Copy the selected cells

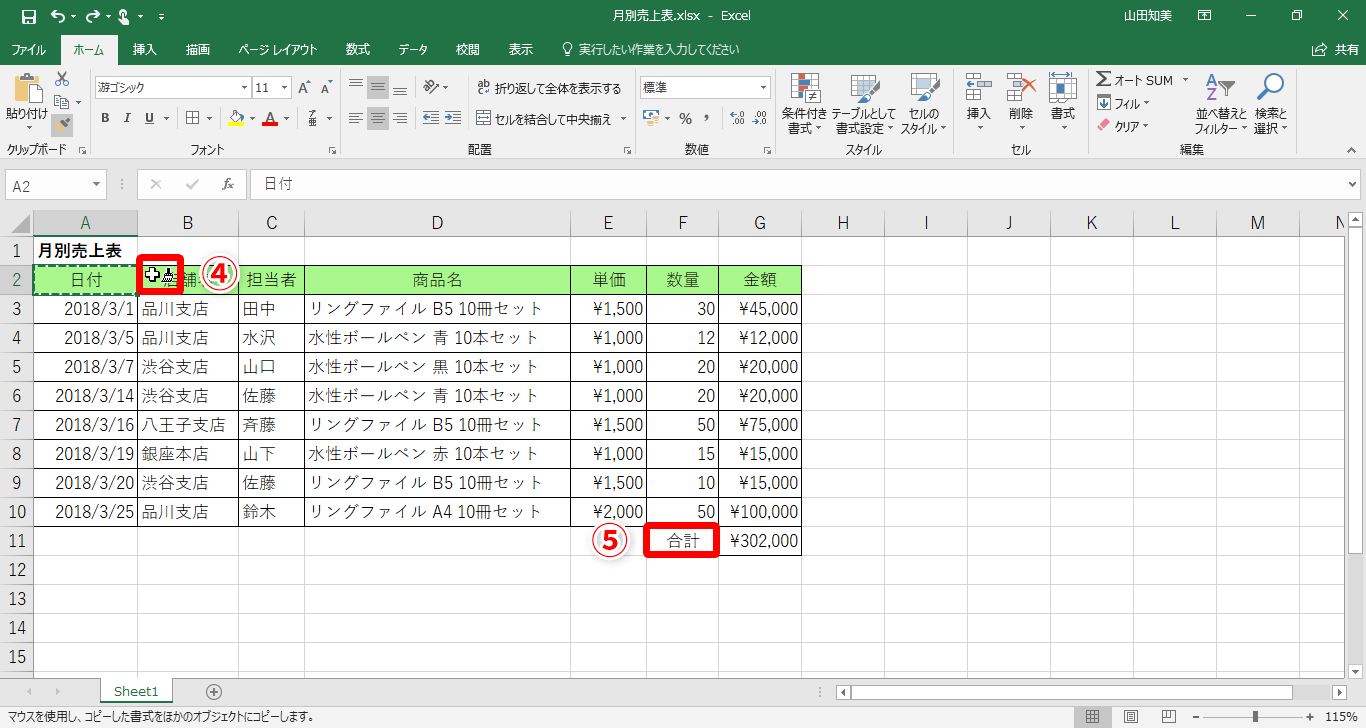(62, 101)
